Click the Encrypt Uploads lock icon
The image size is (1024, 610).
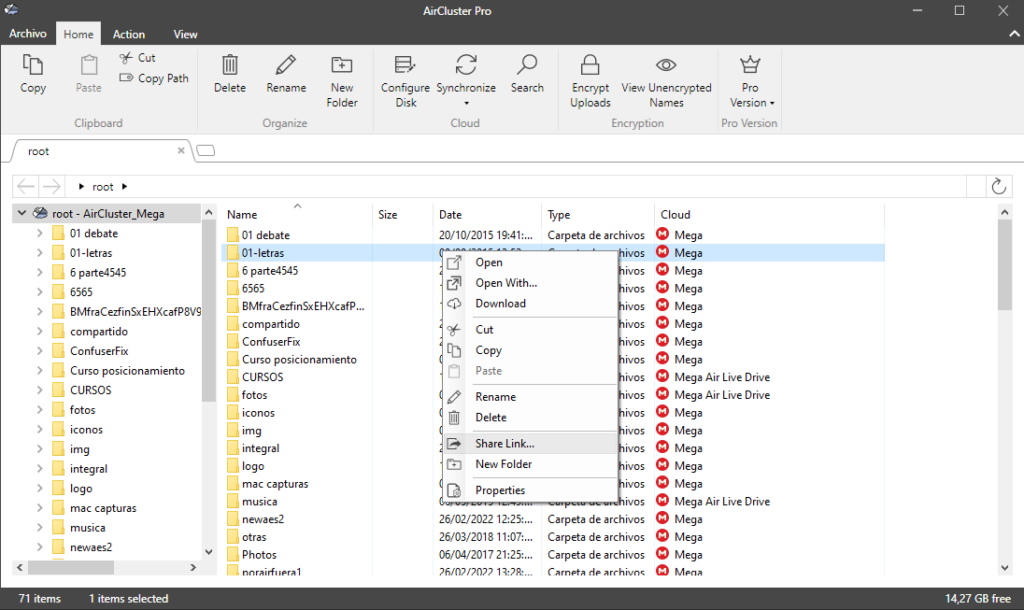point(590,65)
